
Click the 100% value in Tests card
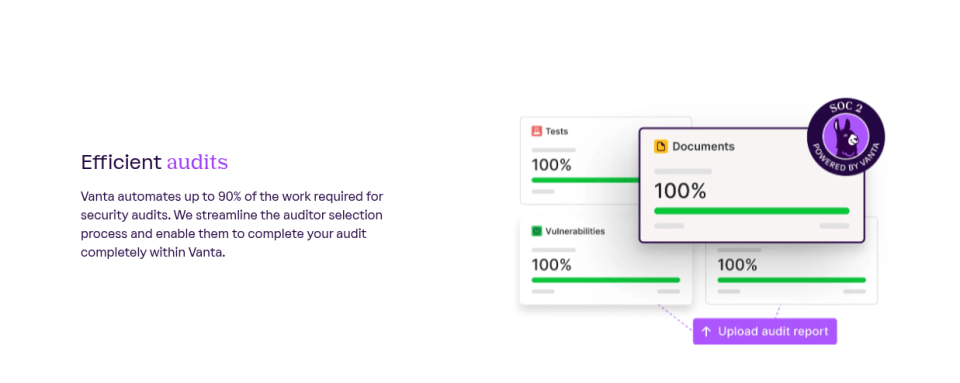[551, 165]
